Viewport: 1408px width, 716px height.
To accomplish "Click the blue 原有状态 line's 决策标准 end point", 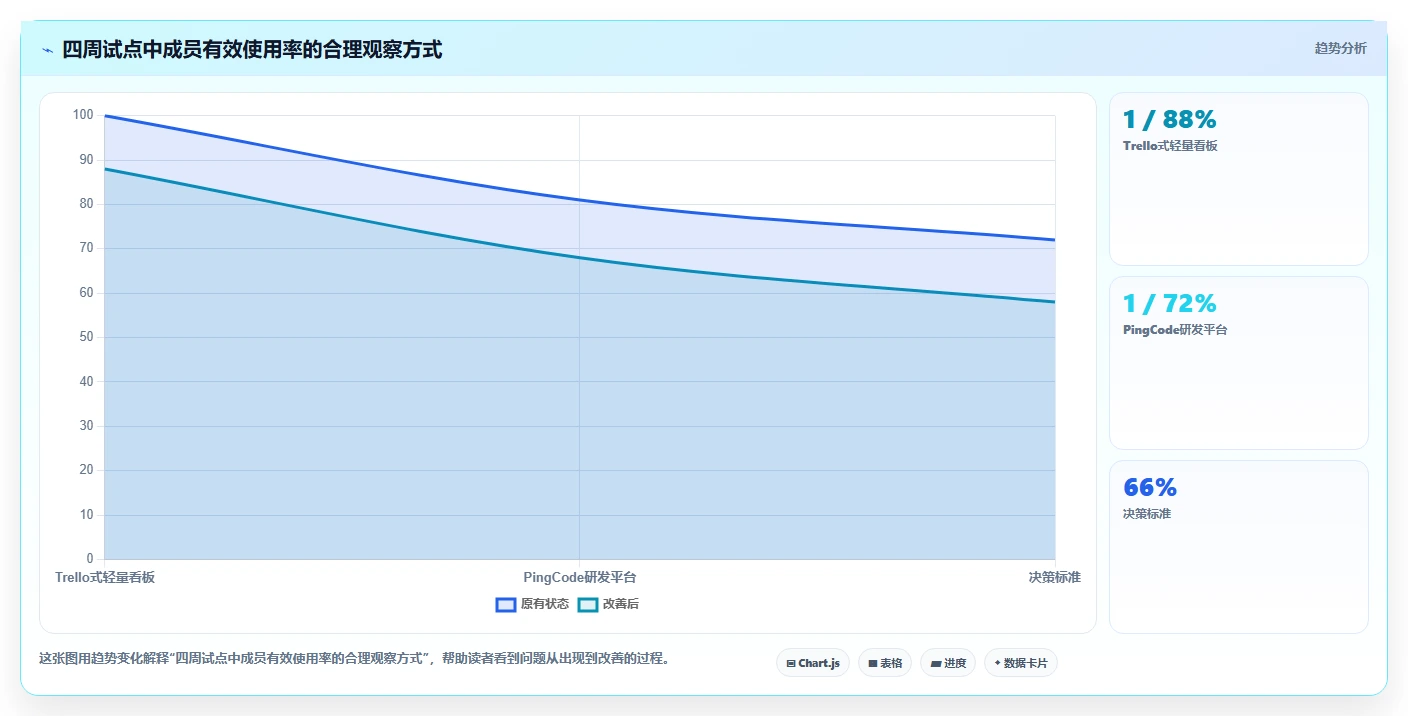I will pyautogui.click(x=1055, y=240).
